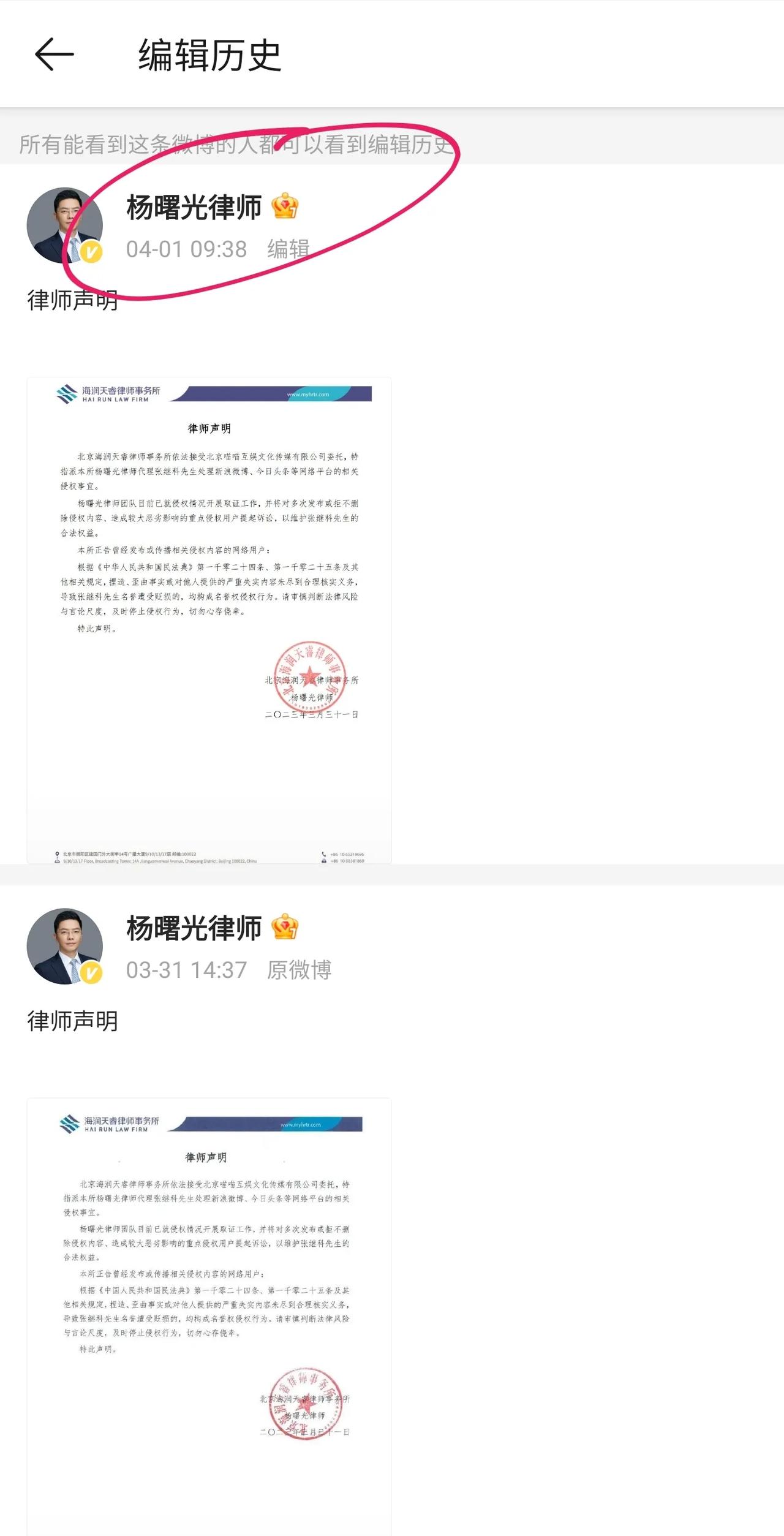Open the edited 律师声明 document image
Viewport: 784px width, 1536px height.
[x=209, y=620]
